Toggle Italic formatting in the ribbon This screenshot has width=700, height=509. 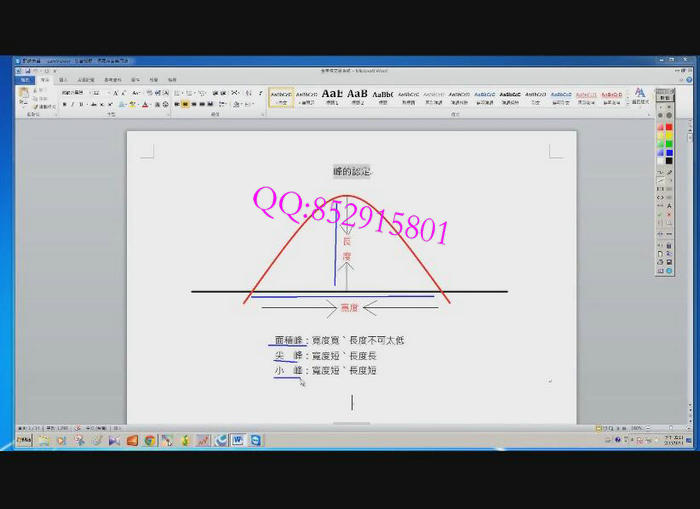point(73,104)
